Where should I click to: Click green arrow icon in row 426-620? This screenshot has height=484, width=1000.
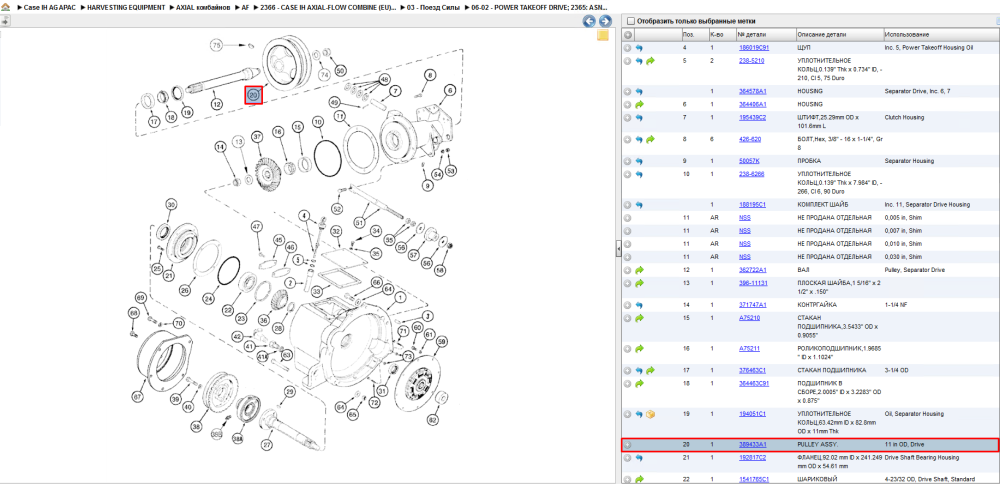coord(650,139)
